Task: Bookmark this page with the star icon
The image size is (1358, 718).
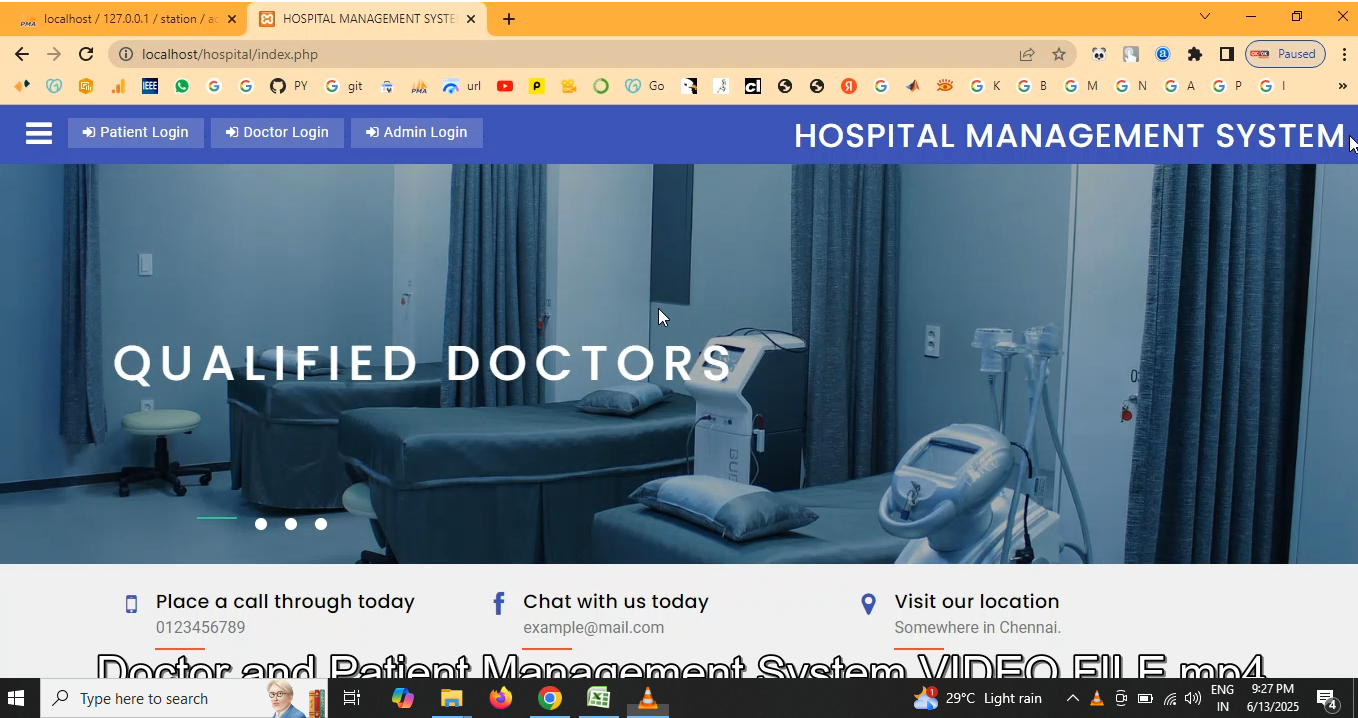Action: (x=1059, y=54)
